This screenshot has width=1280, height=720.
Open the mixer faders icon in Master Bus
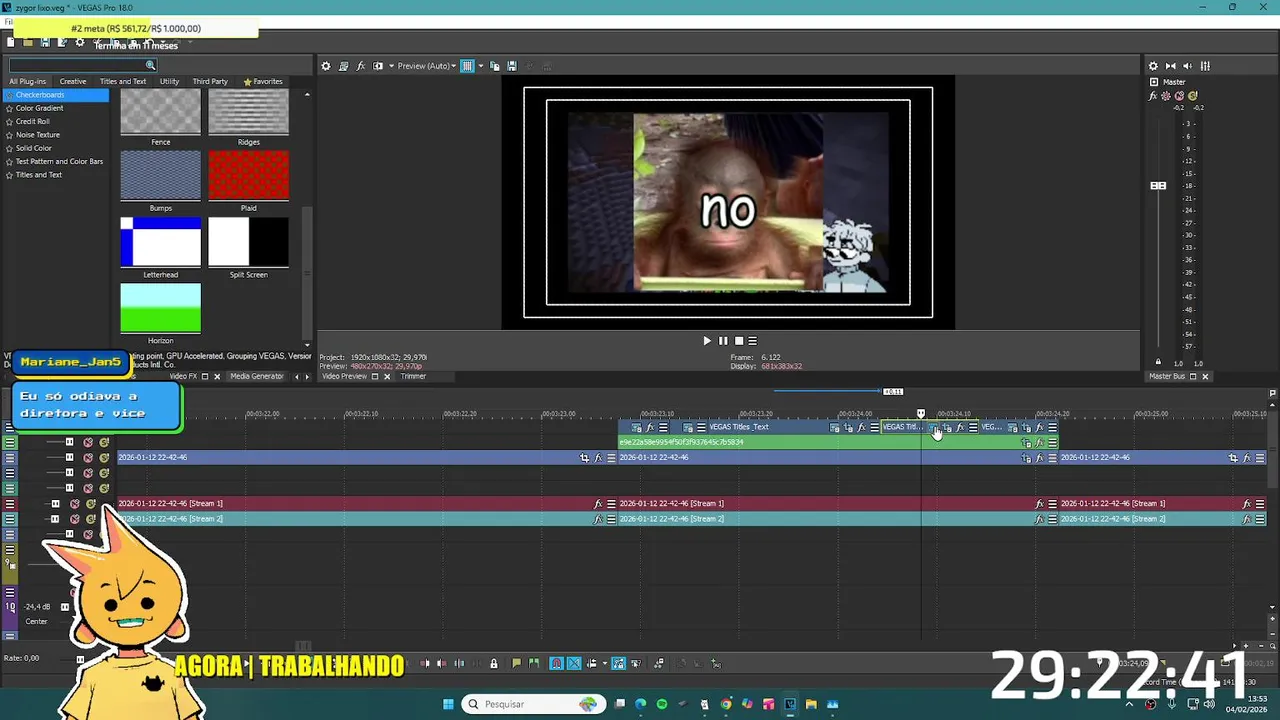coord(1205,66)
